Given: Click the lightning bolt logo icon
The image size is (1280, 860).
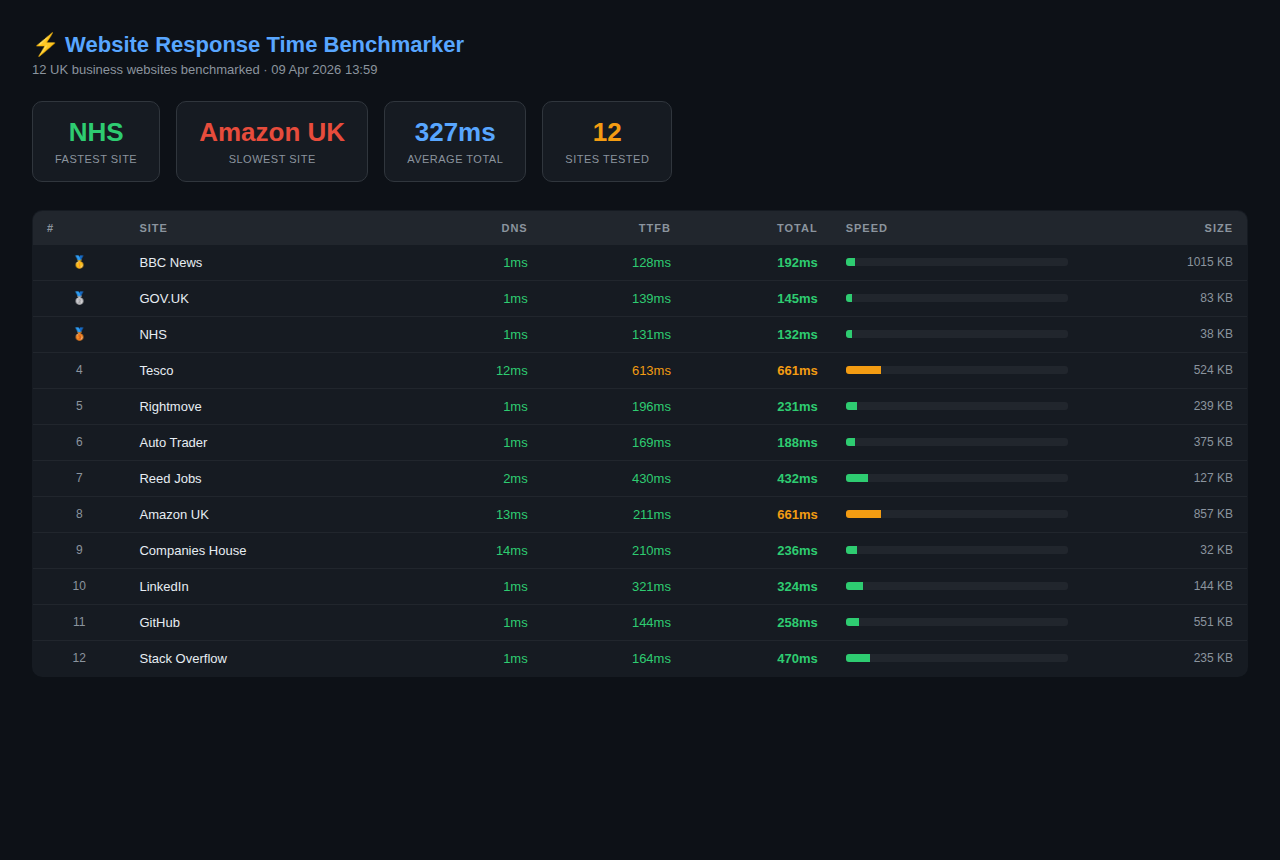Looking at the screenshot, I should pos(44,44).
